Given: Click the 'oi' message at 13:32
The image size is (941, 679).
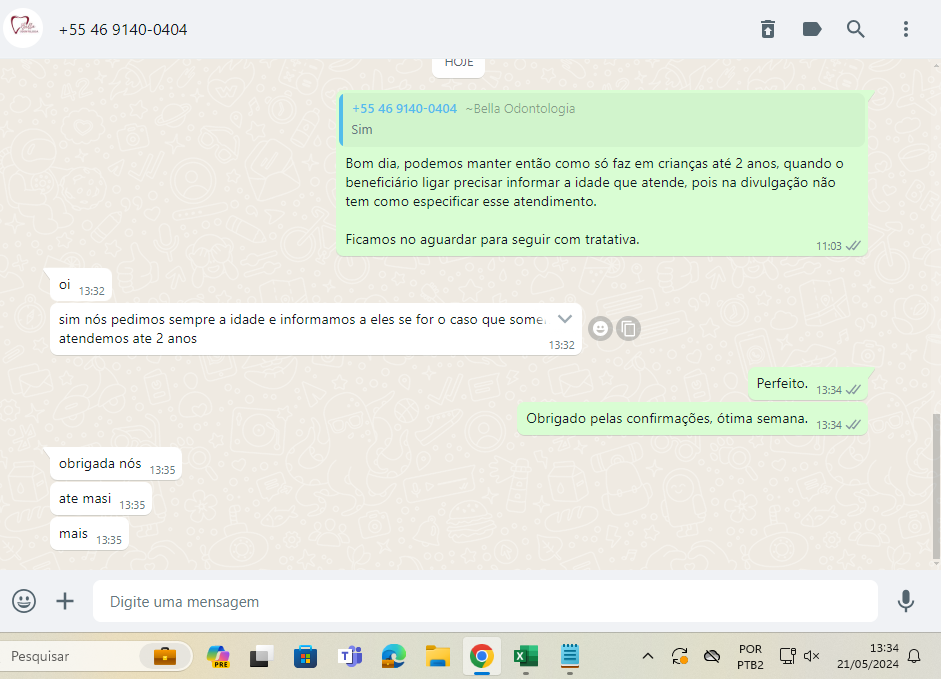Looking at the screenshot, I should pos(81,285).
